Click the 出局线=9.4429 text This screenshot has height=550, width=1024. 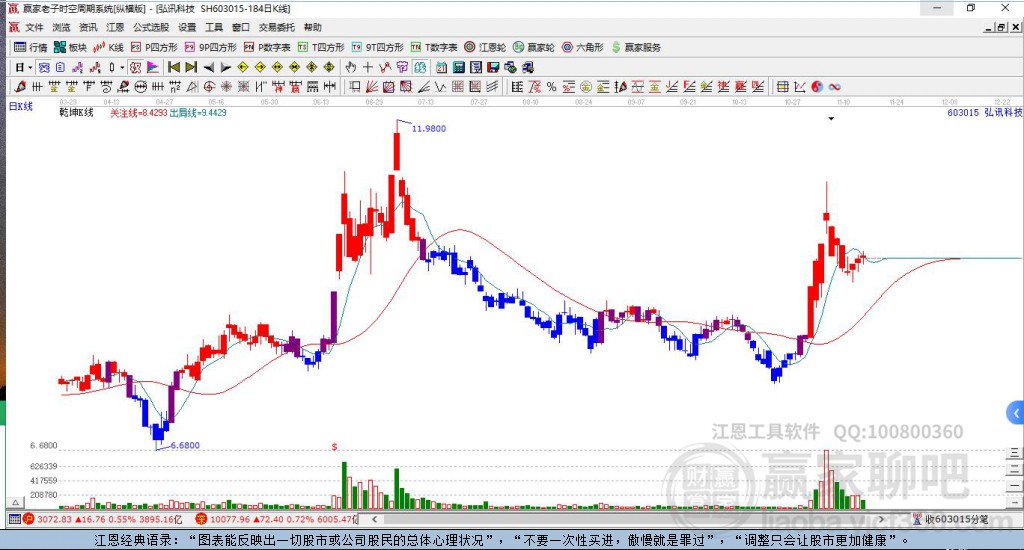tap(198, 112)
